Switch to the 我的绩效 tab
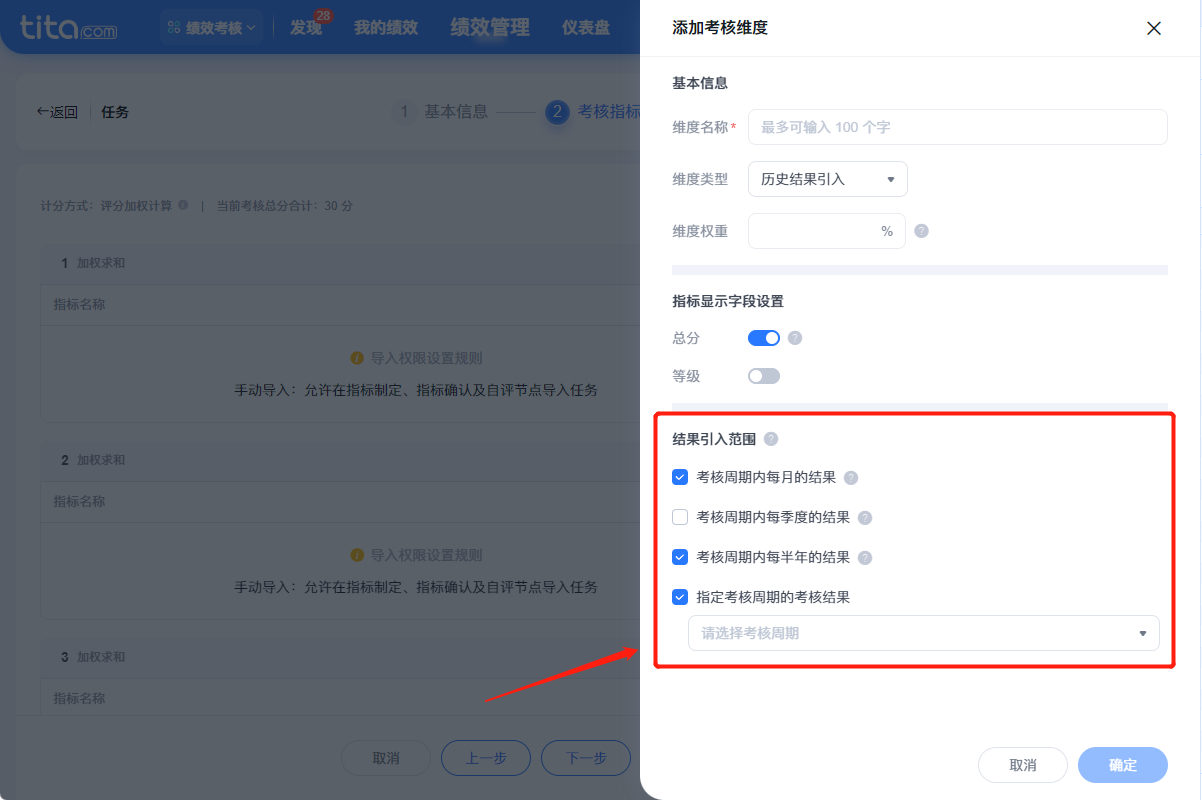The height and width of the screenshot is (800, 1202). 386,27
